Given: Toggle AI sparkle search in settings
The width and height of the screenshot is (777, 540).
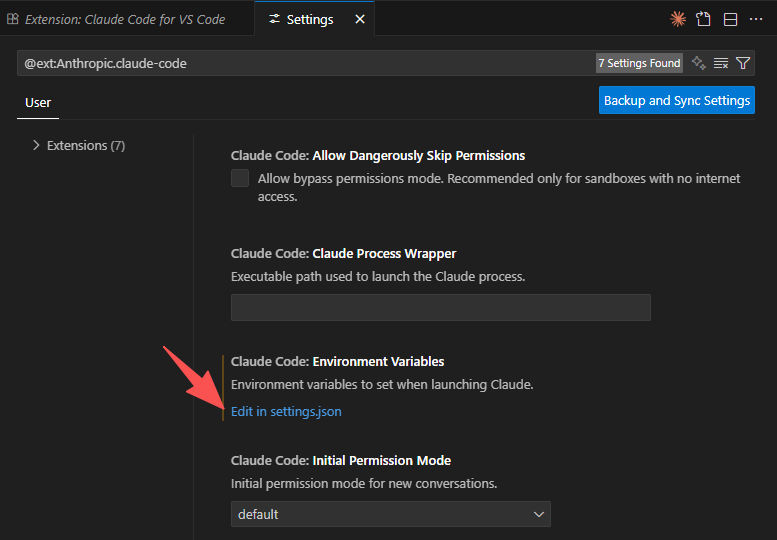Looking at the screenshot, I should 699,63.
